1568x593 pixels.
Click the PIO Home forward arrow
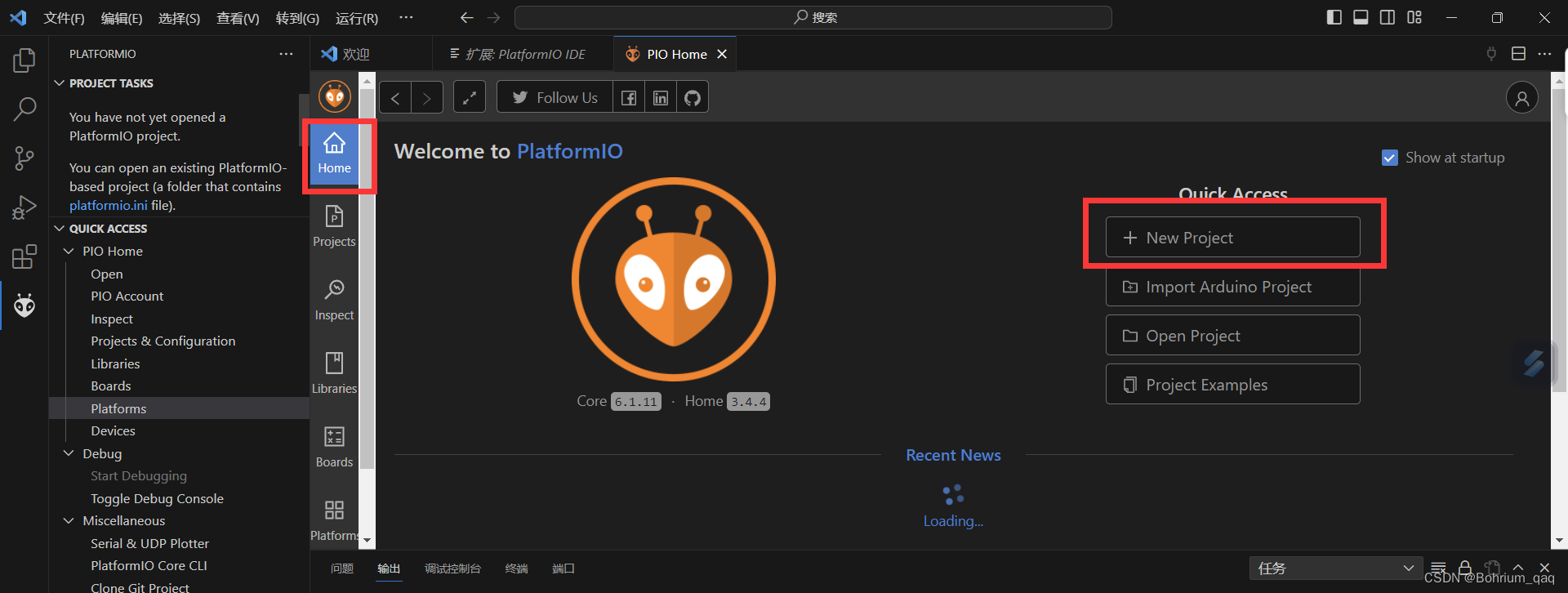click(426, 98)
